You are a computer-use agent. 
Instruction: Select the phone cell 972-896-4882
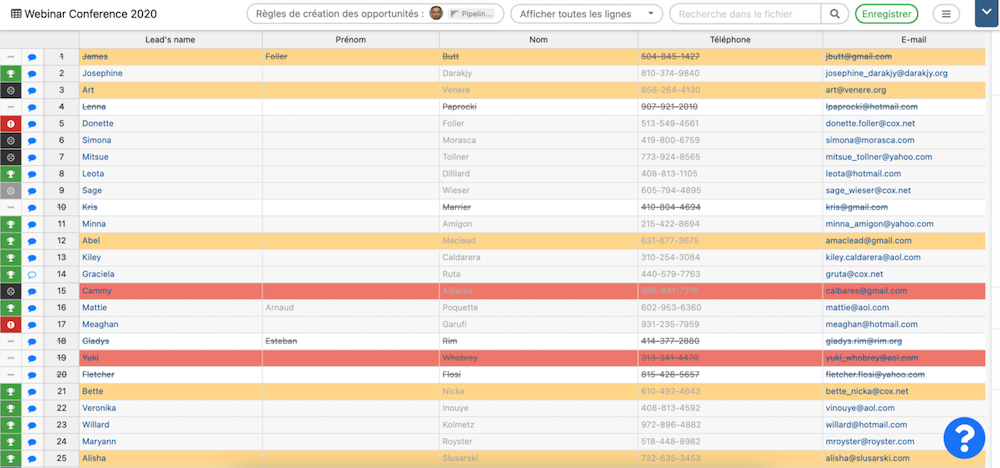[730, 425]
